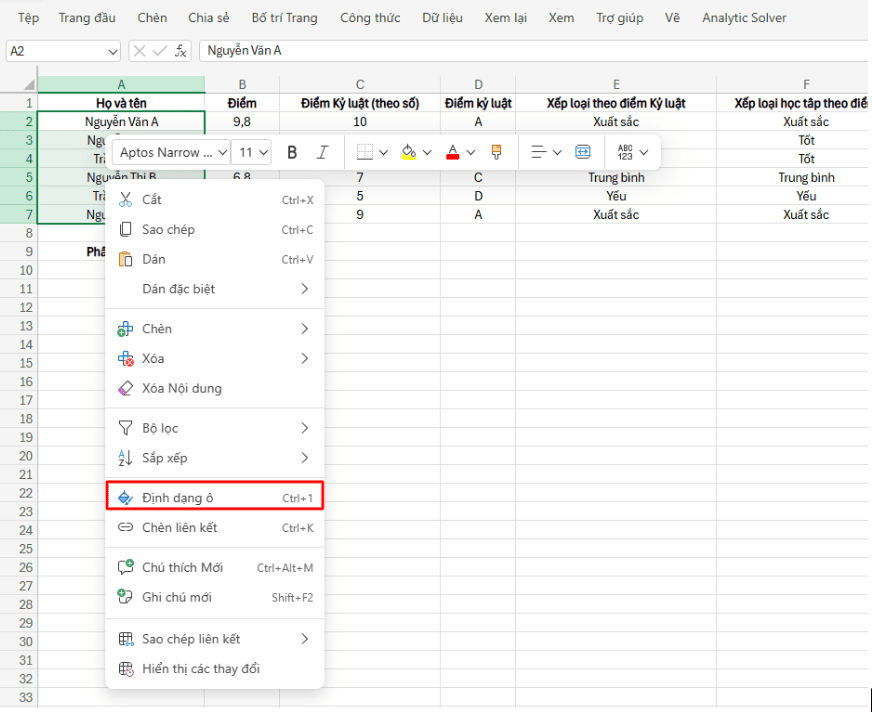This screenshot has height=712, width=872.
Task: Click the Italic icon in mini toolbar
Action: pos(323,152)
